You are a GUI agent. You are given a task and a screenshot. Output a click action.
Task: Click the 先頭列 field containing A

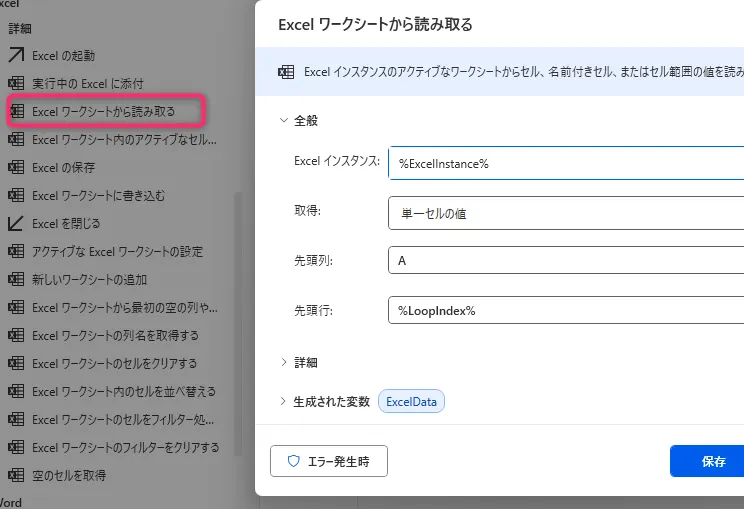pos(565,260)
